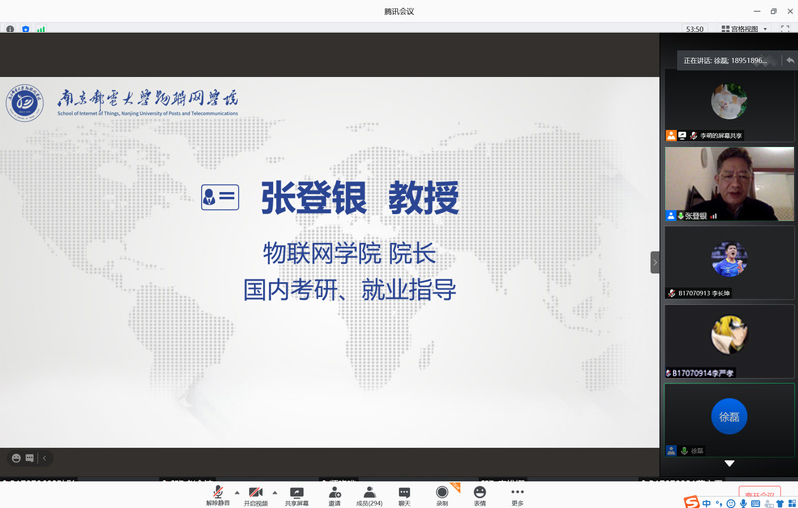Open video options arrow beside 开启视频
The height and width of the screenshot is (508, 798).
[x=275, y=492]
